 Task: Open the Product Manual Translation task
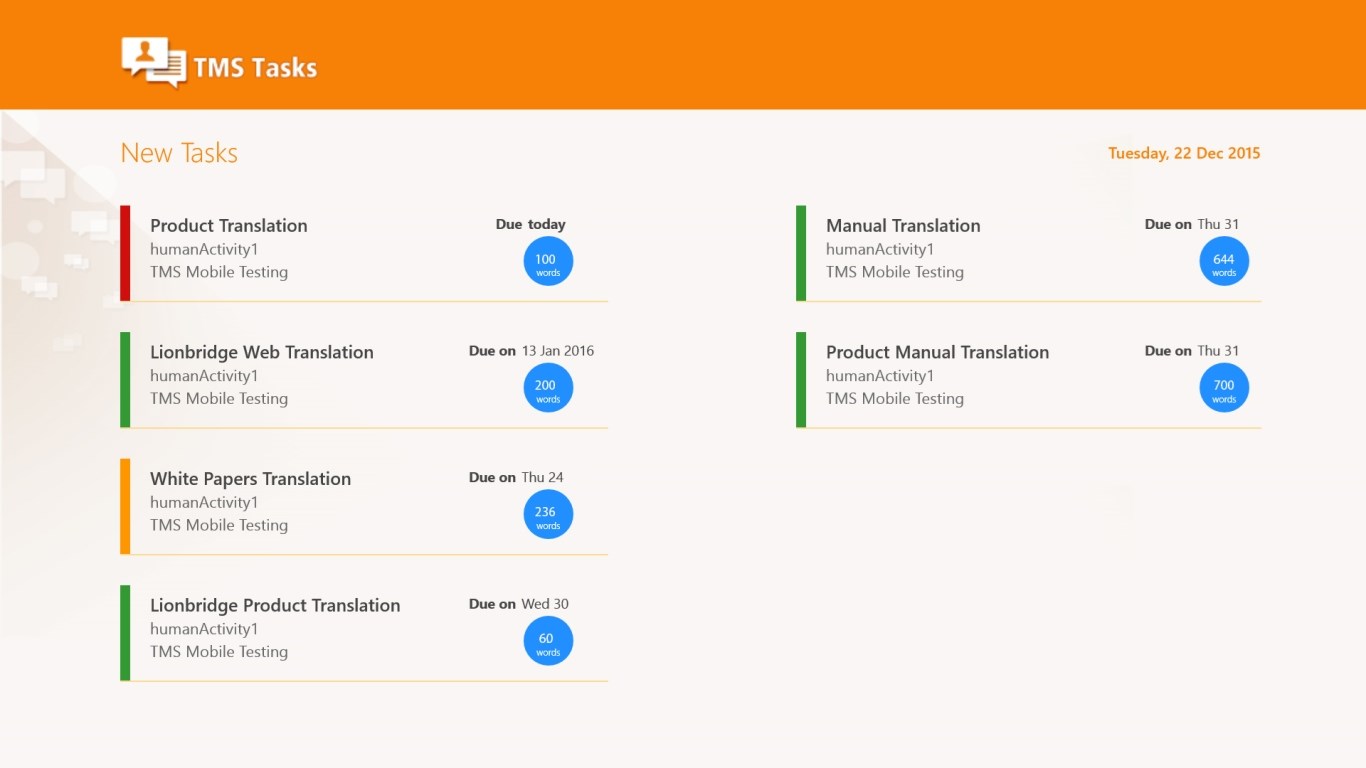(1028, 380)
